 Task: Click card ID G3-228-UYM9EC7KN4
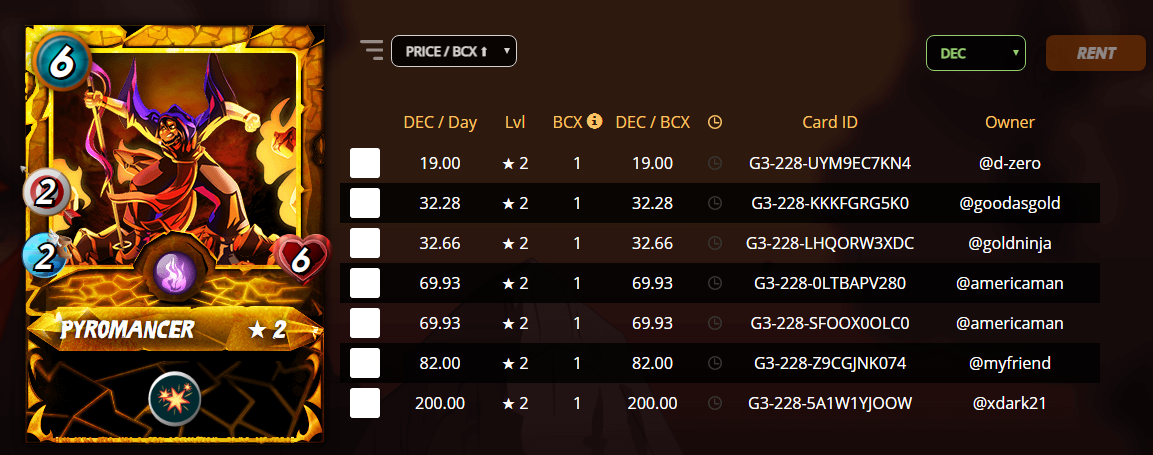coord(830,163)
